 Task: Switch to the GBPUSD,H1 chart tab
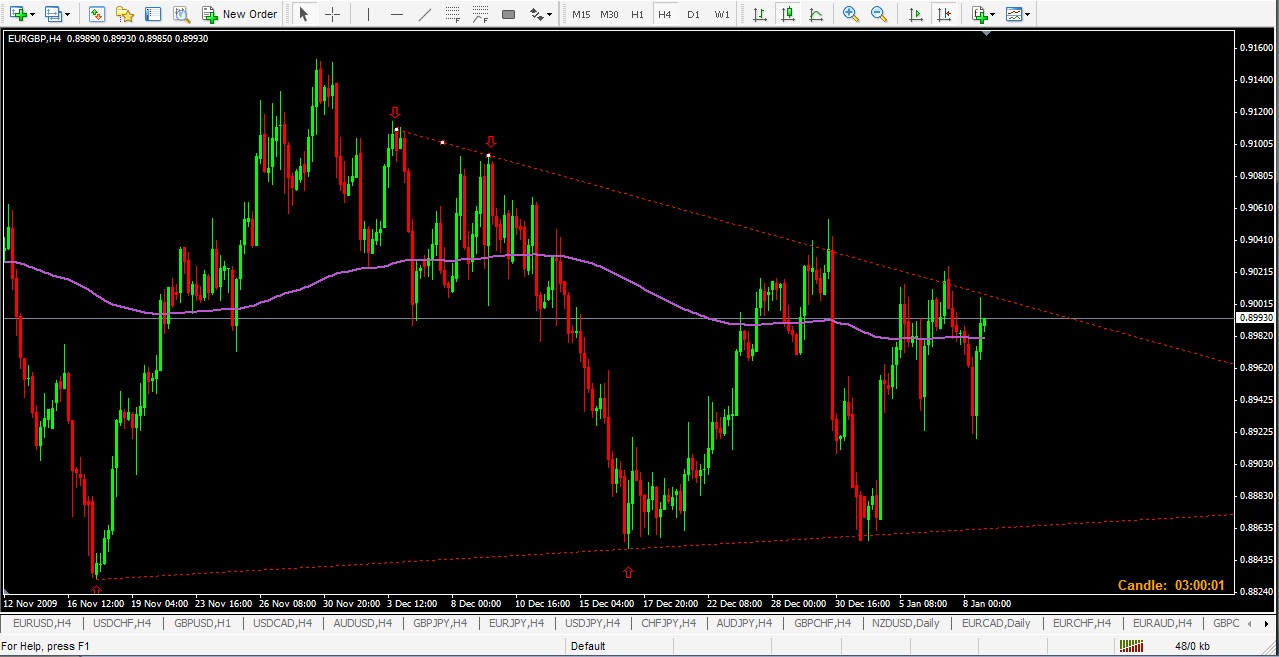click(202, 623)
